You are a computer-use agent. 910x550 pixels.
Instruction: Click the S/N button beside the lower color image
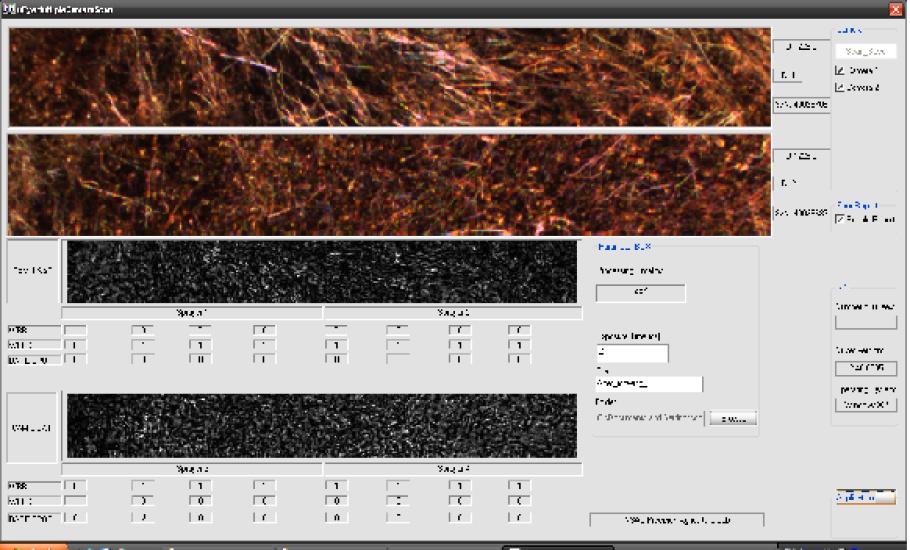801,213
